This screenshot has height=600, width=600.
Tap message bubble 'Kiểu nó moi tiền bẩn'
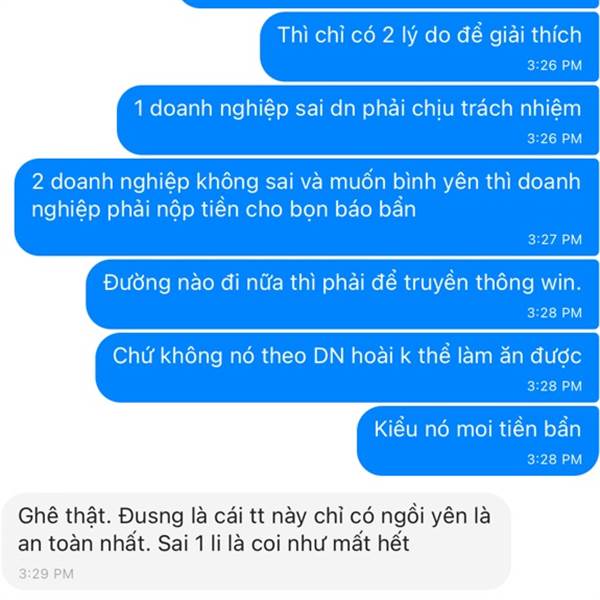[x=478, y=441]
